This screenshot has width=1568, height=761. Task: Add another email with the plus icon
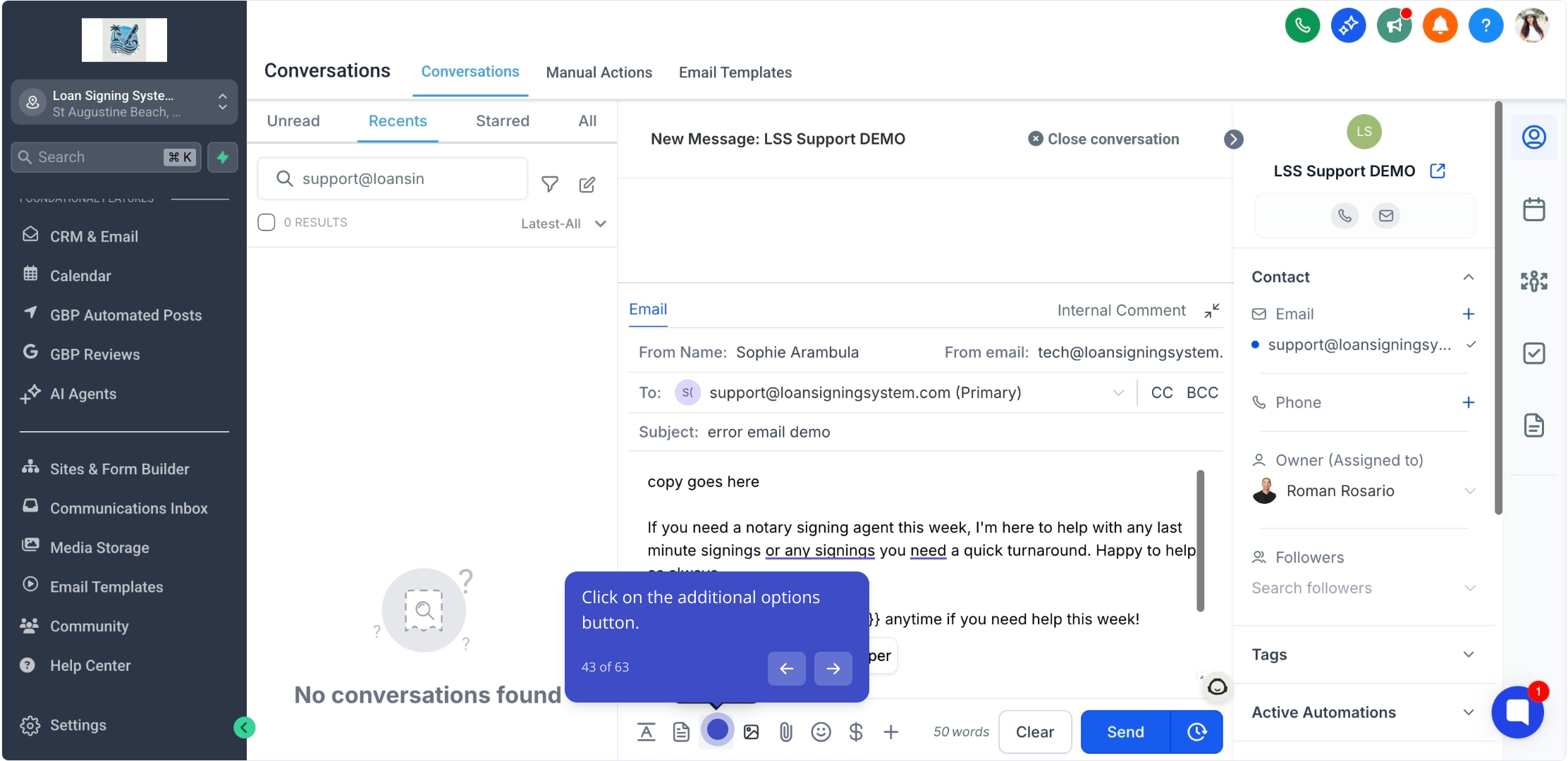[1469, 314]
